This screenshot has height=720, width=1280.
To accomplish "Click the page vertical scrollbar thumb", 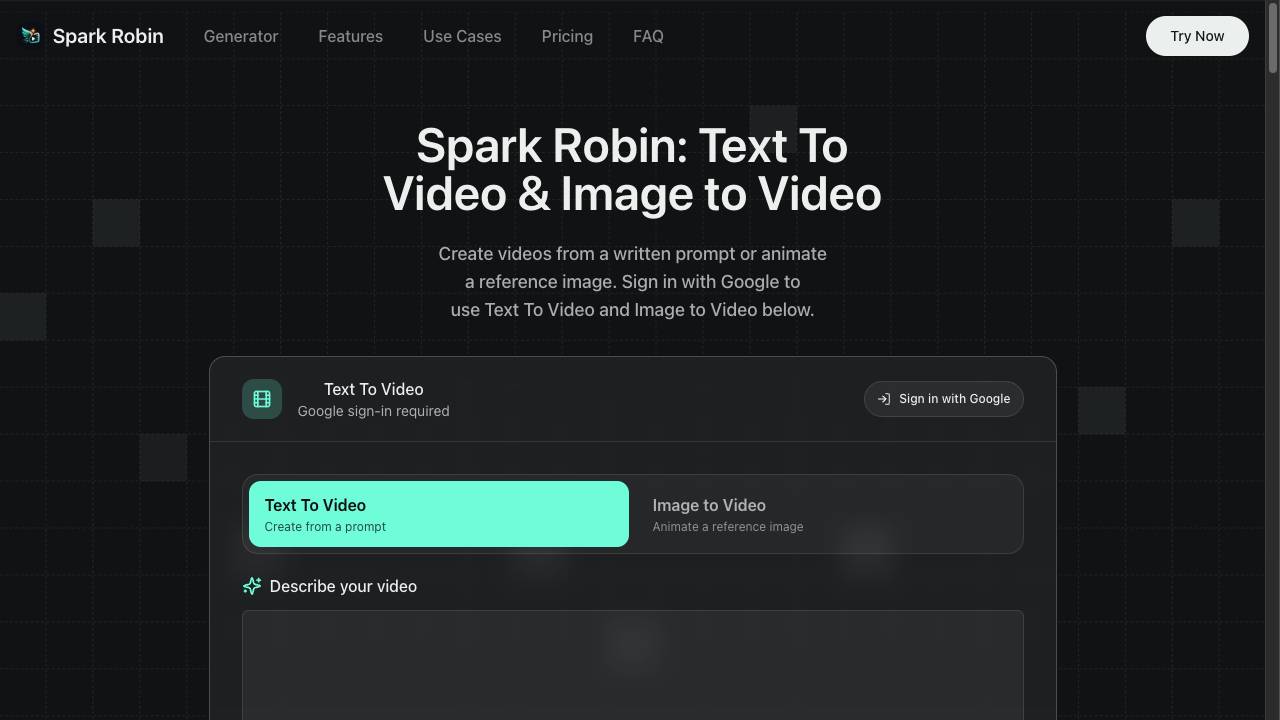I will pyautogui.click(x=1272, y=38).
